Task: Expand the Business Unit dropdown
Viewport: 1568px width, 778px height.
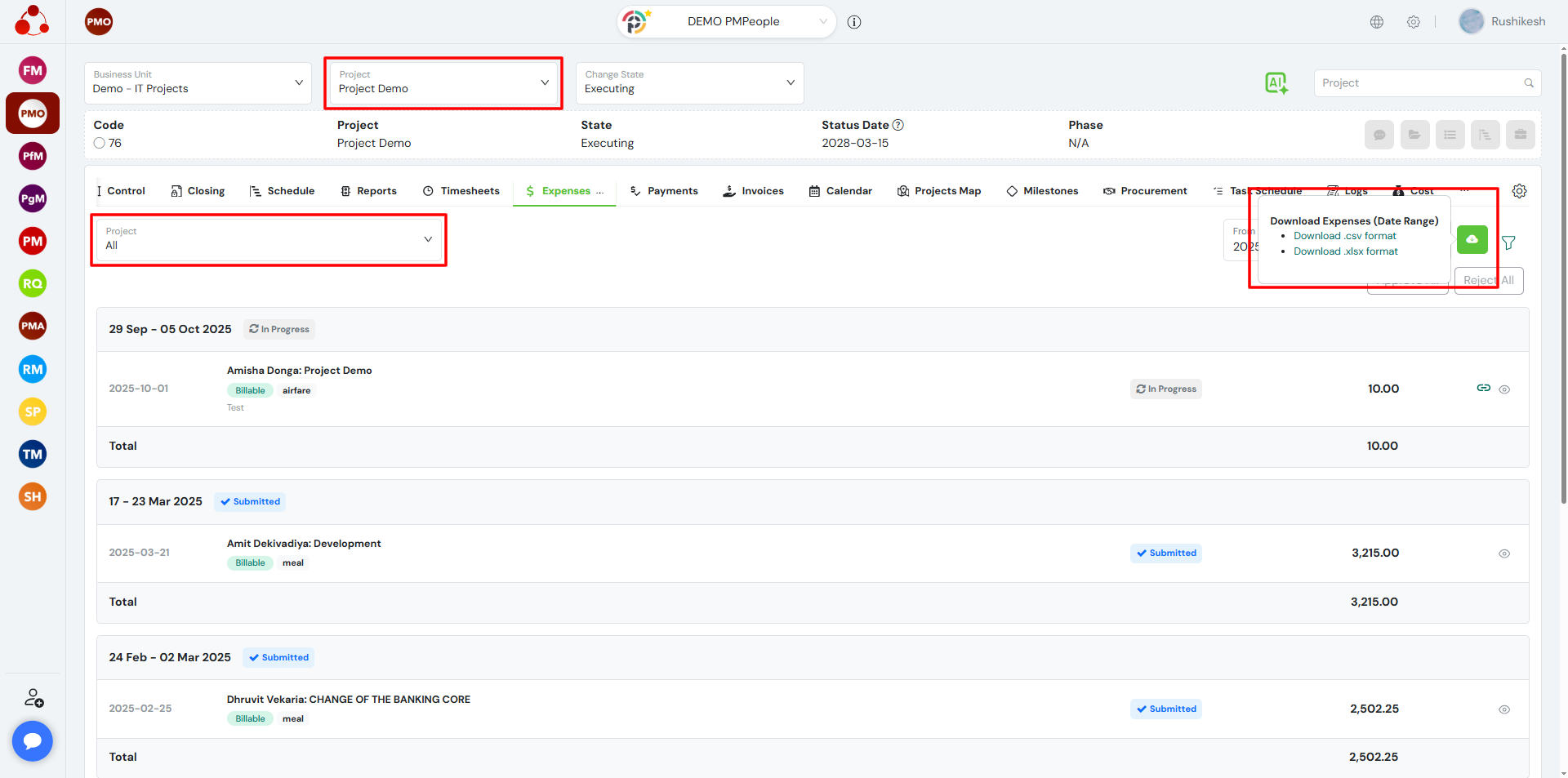Action: pos(198,83)
